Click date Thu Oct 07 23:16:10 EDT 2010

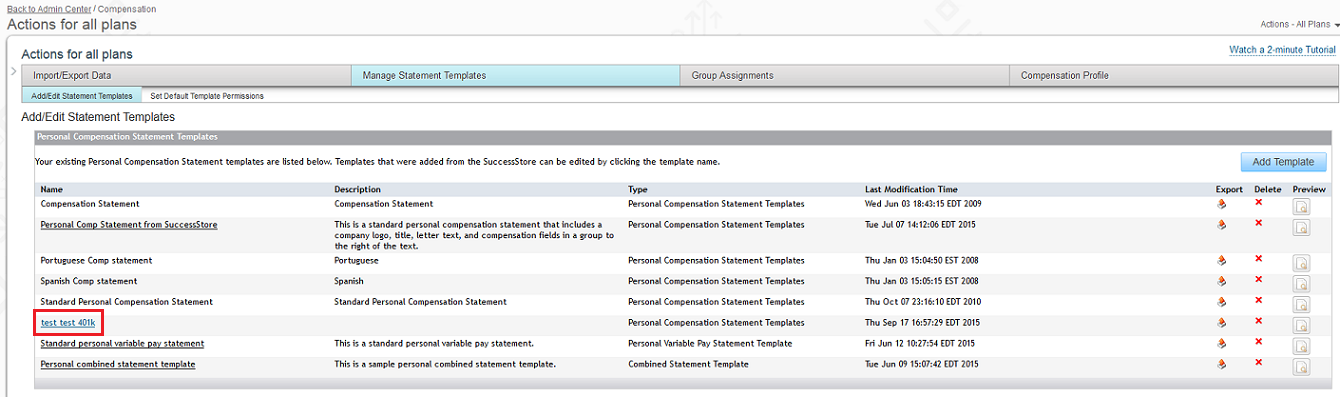[x=922, y=301]
